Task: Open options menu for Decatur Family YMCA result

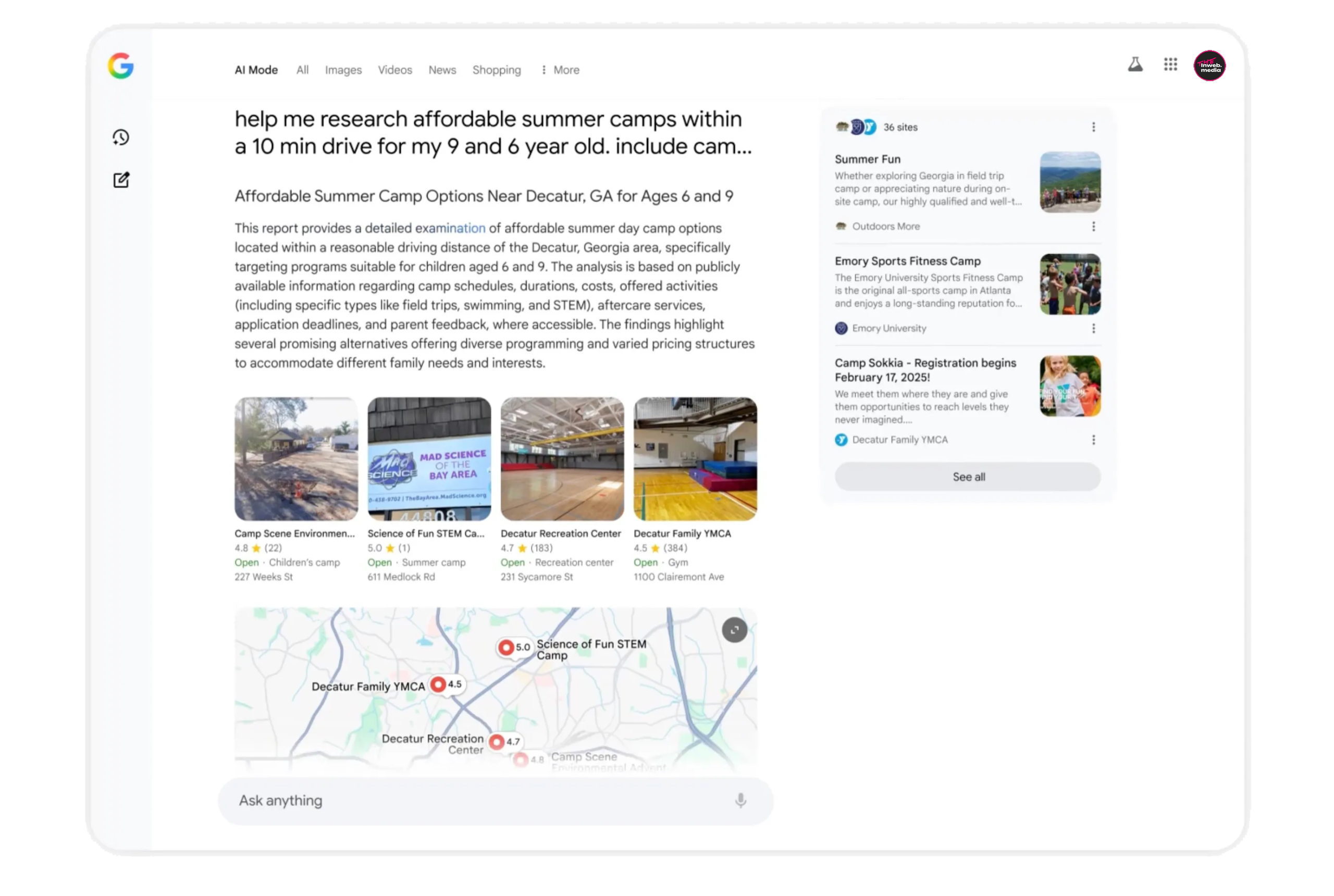Action: click(x=1093, y=440)
